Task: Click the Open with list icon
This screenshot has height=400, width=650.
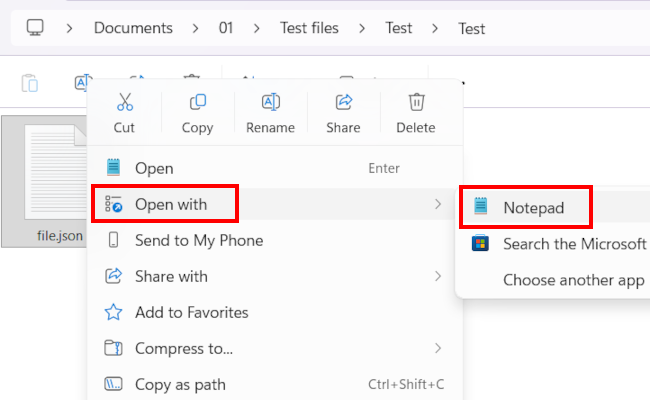Action: 113,204
